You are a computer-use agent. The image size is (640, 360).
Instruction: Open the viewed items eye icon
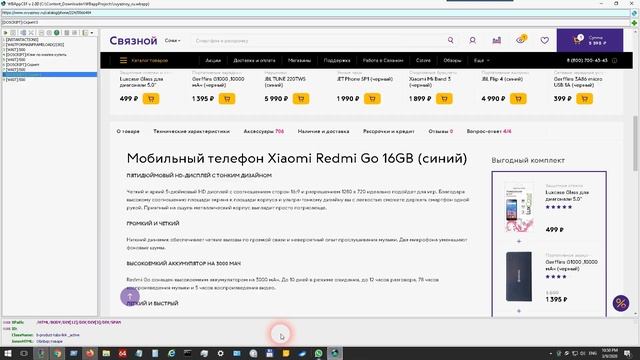click(x=521, y=40)
